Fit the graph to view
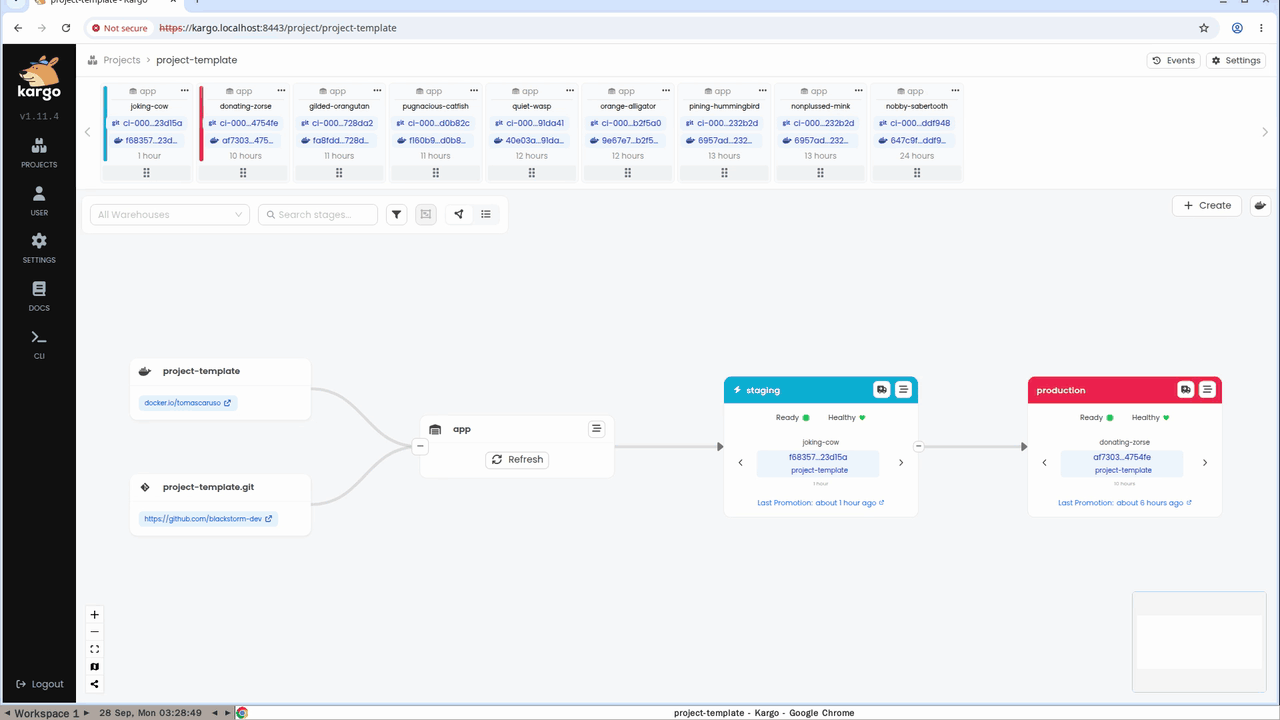1280x720 pixels. 95,649
